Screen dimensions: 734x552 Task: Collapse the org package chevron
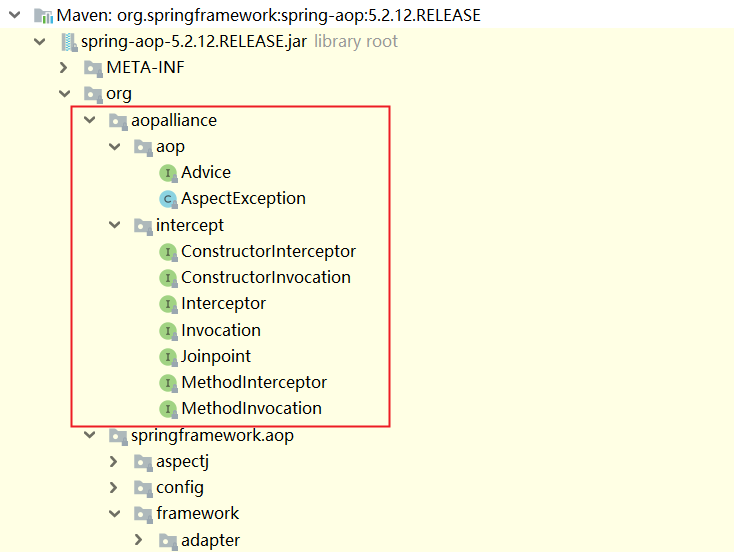pyautogui.click(x=65, y=94)
